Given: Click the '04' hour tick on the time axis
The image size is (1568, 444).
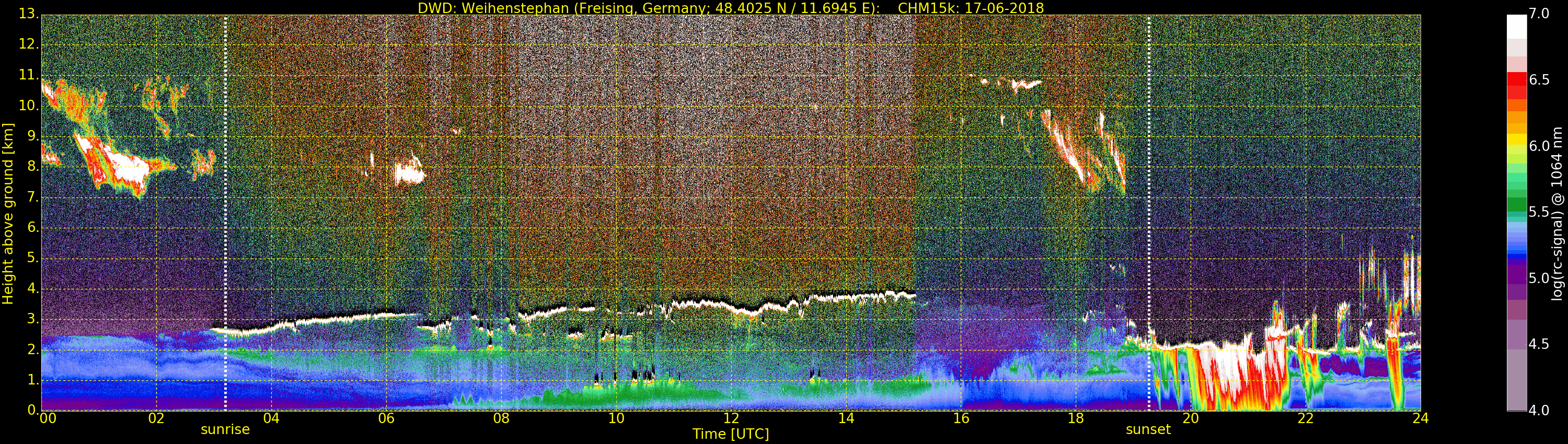Looking at the screenshot, I should click(x=271, y=418).
